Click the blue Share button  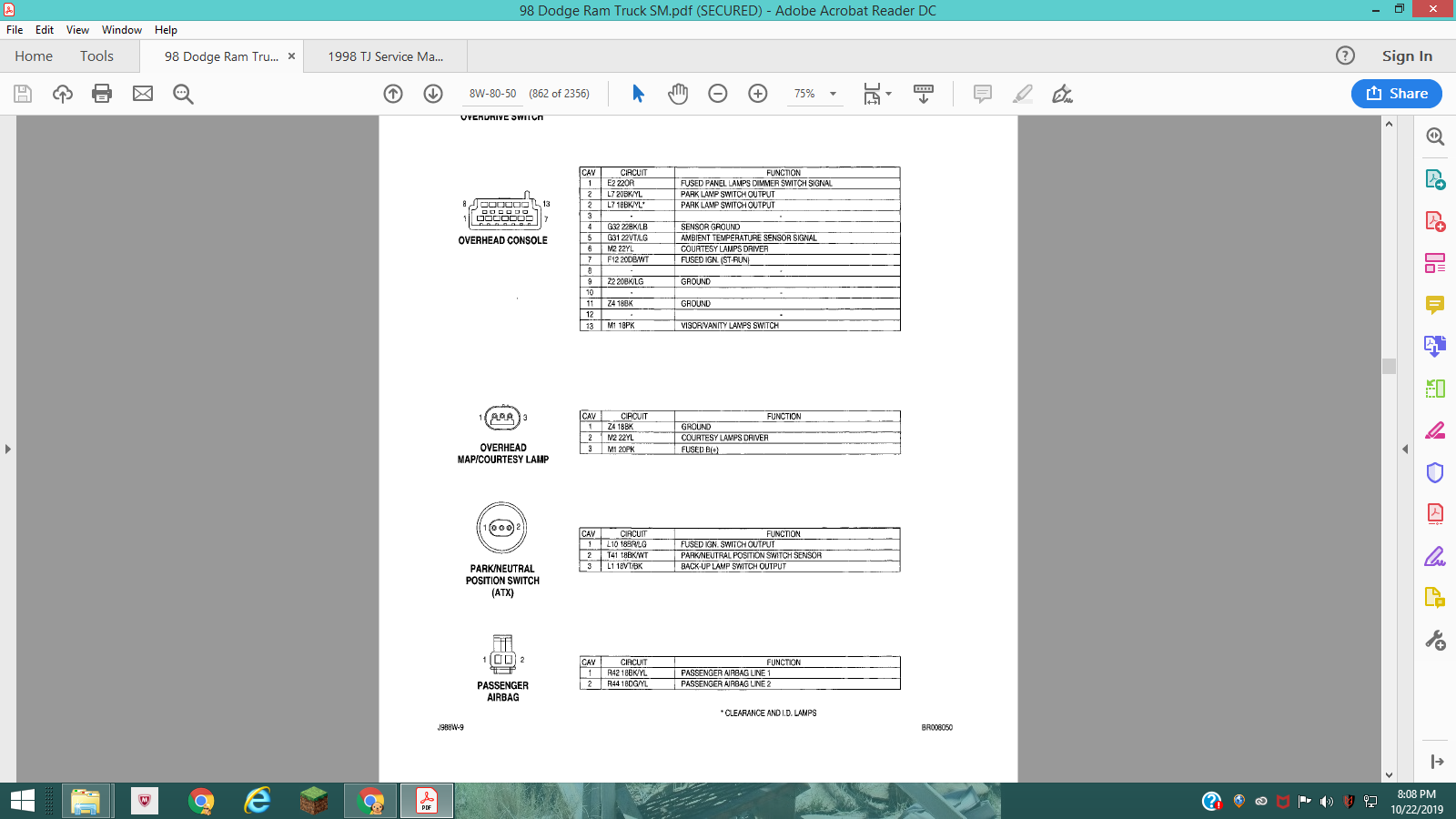pyautogui.click(x=1397, y=94)
